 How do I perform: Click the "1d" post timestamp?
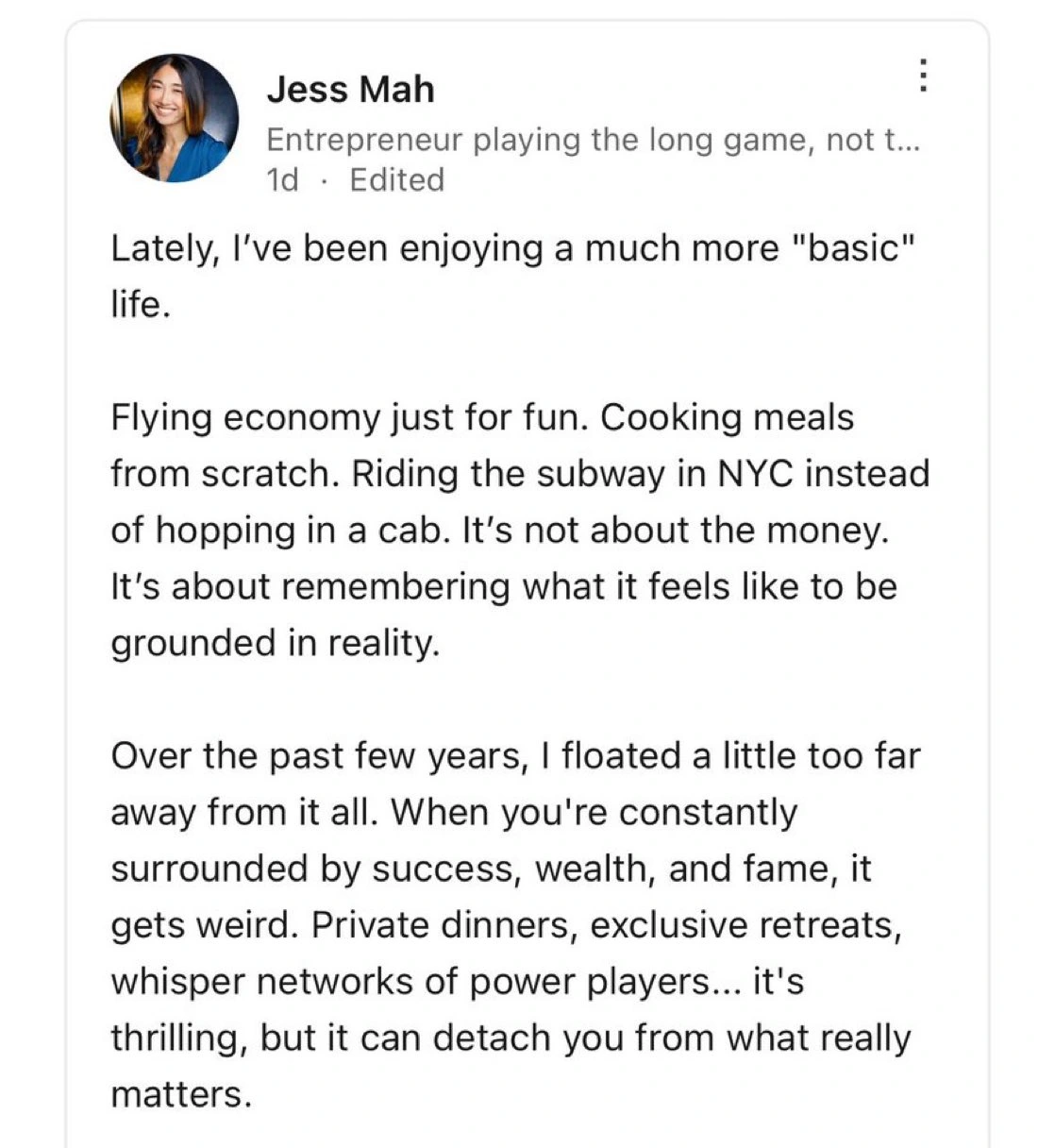click(282, 179)
